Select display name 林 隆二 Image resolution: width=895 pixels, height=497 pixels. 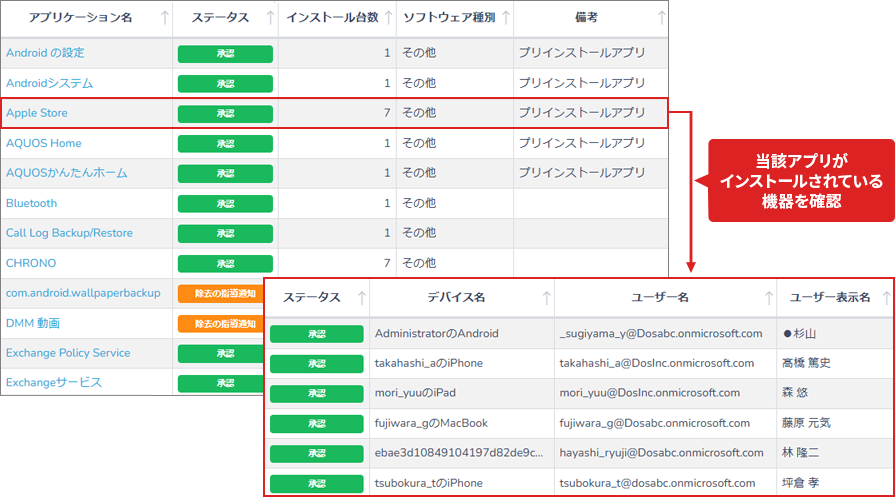tap(800, 452)
